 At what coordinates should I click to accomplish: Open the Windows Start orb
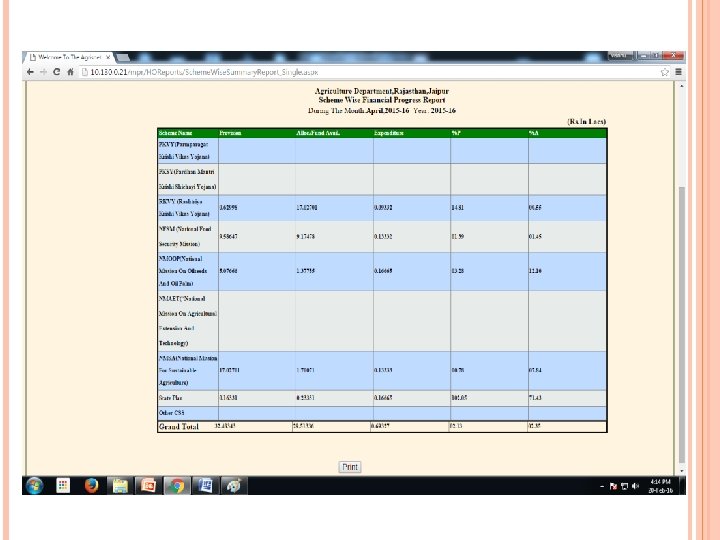pyautogui.click(x=34, y=485)
